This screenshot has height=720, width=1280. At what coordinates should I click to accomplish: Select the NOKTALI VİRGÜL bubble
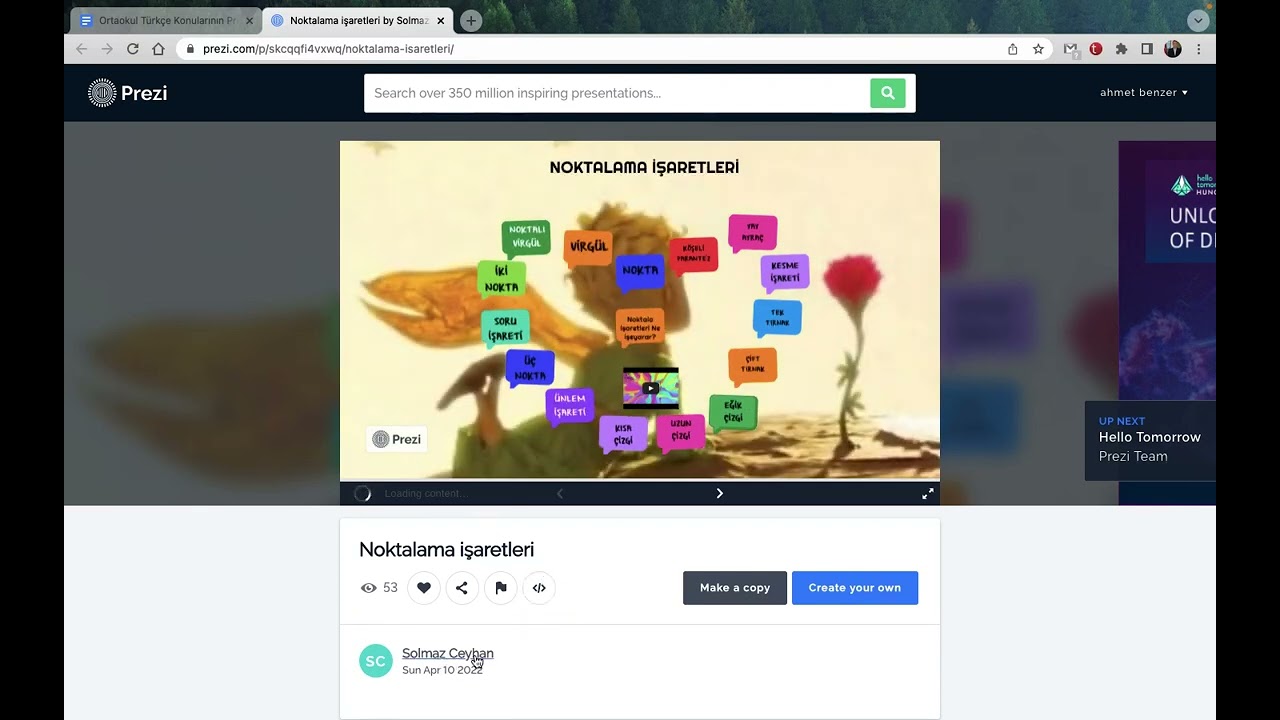(x=526, y=237)
